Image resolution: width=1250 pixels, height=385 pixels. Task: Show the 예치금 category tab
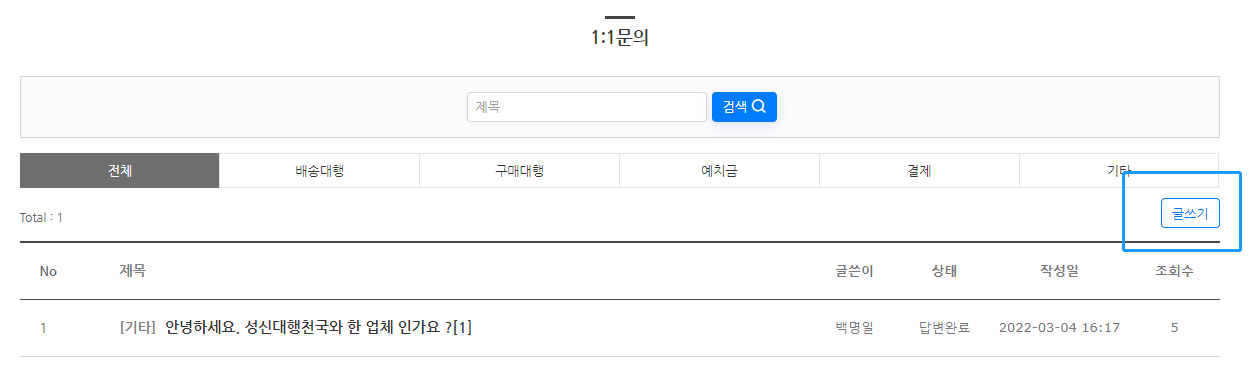click(719, 170)
